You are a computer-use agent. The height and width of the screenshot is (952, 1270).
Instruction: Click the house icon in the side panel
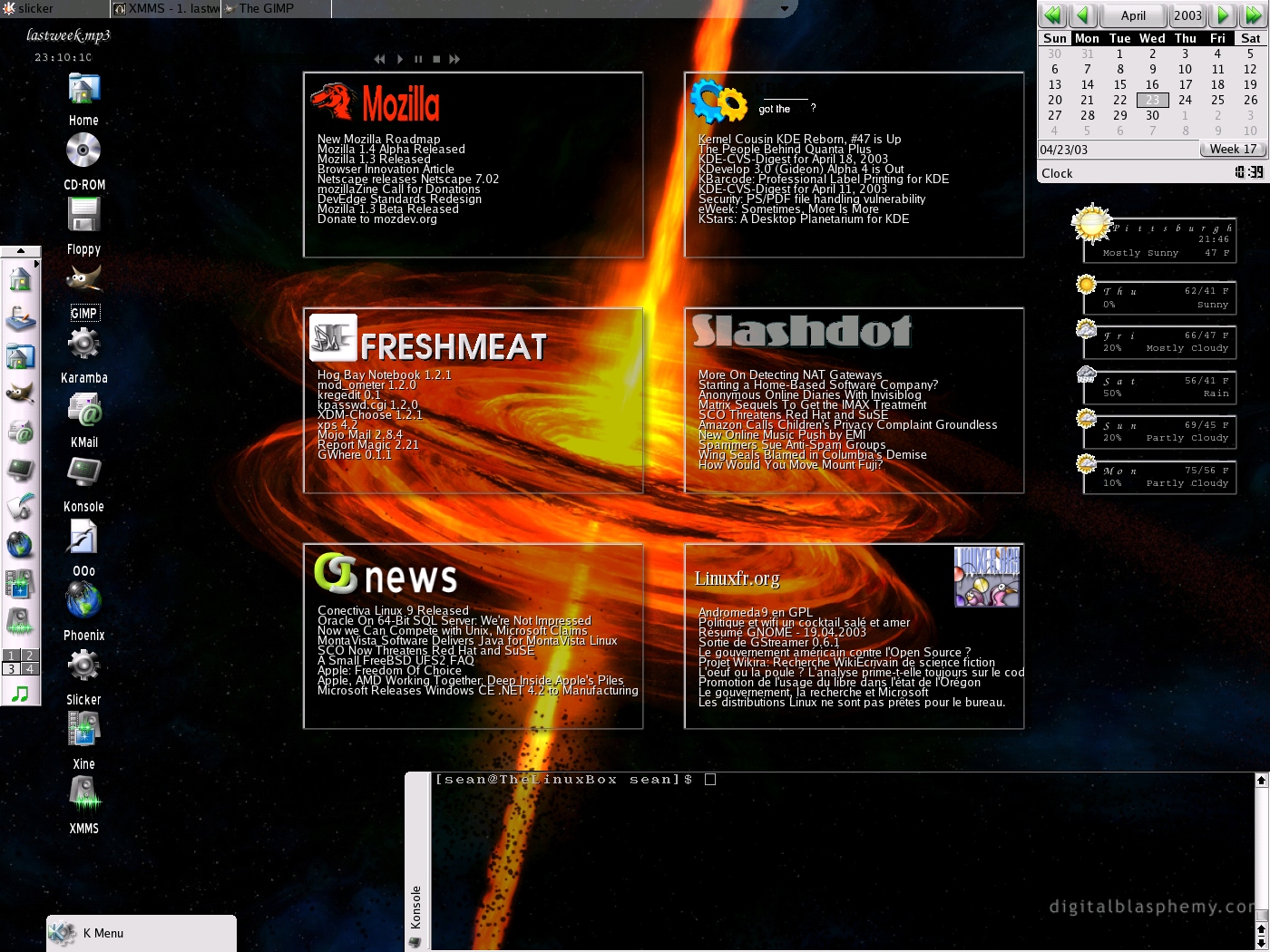[20, 279]
